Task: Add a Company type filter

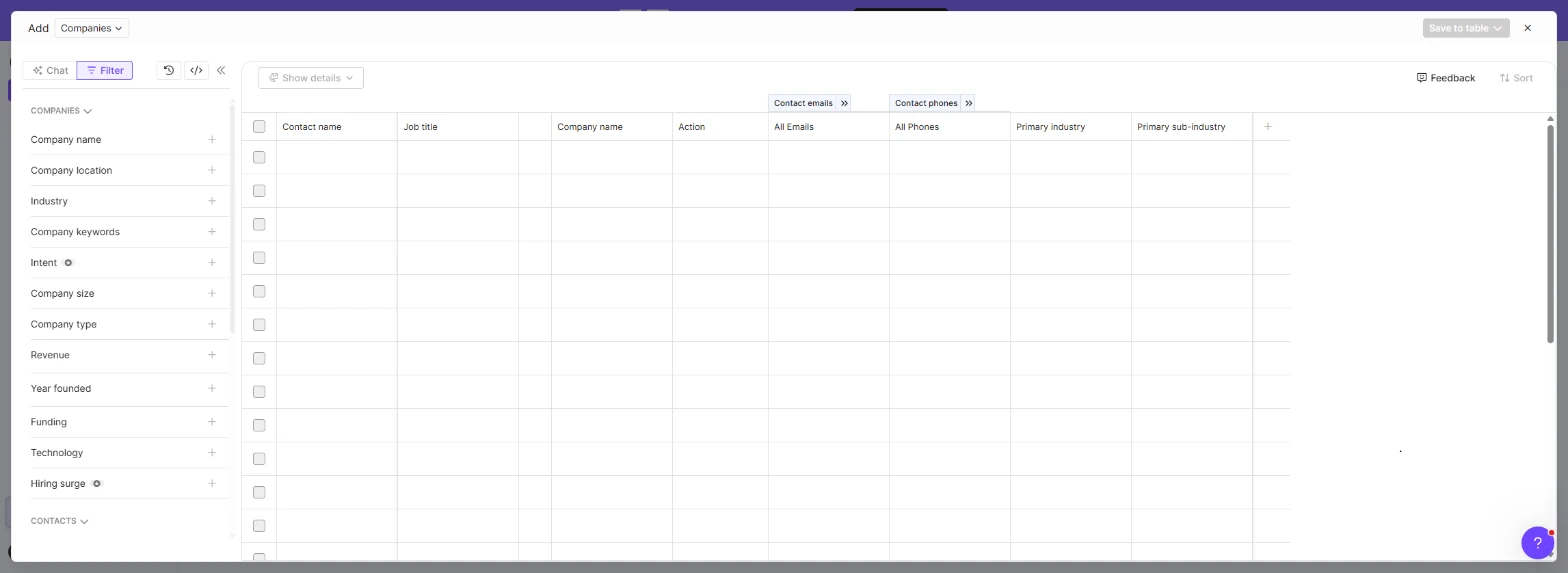Action: pos(212,324)
